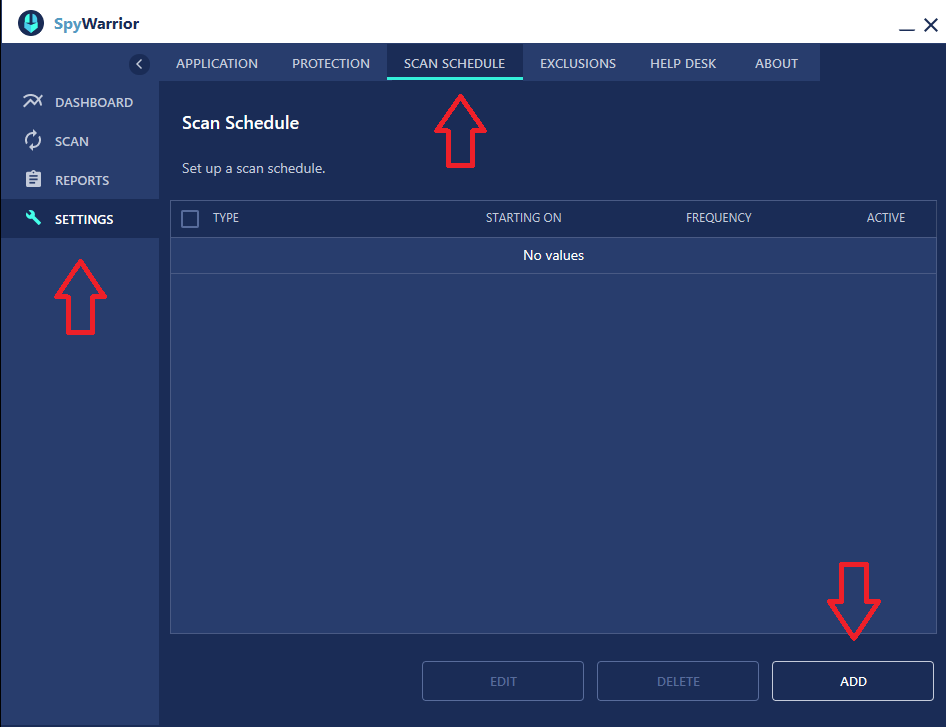Click the Dashboard graph icon
The height and width of the screenshot is (727, 946).
pos(33,101)
